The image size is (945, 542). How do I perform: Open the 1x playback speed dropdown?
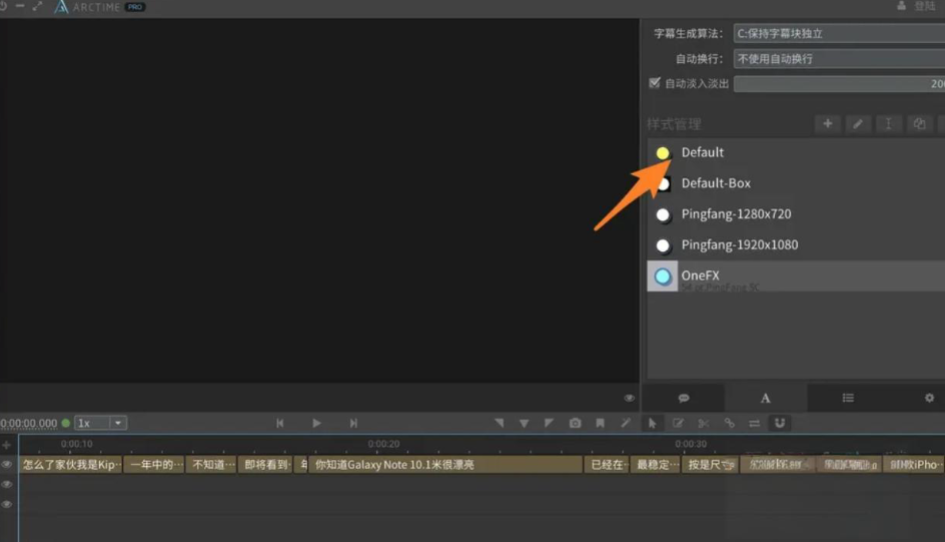tap(101, 423)
